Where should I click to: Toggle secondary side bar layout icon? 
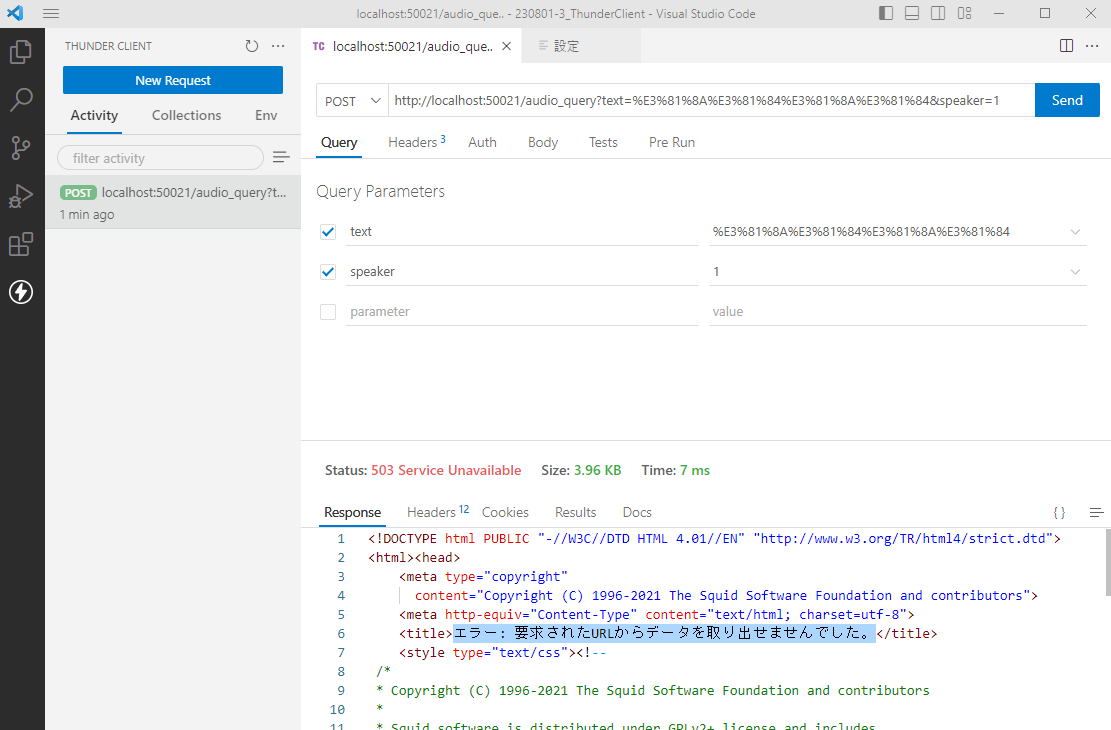coord(938,13)
